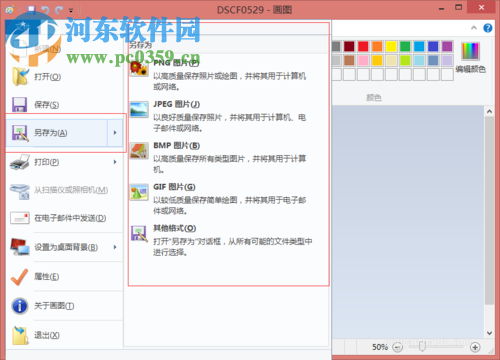Choose 保存(S) in the file menu

64,105
